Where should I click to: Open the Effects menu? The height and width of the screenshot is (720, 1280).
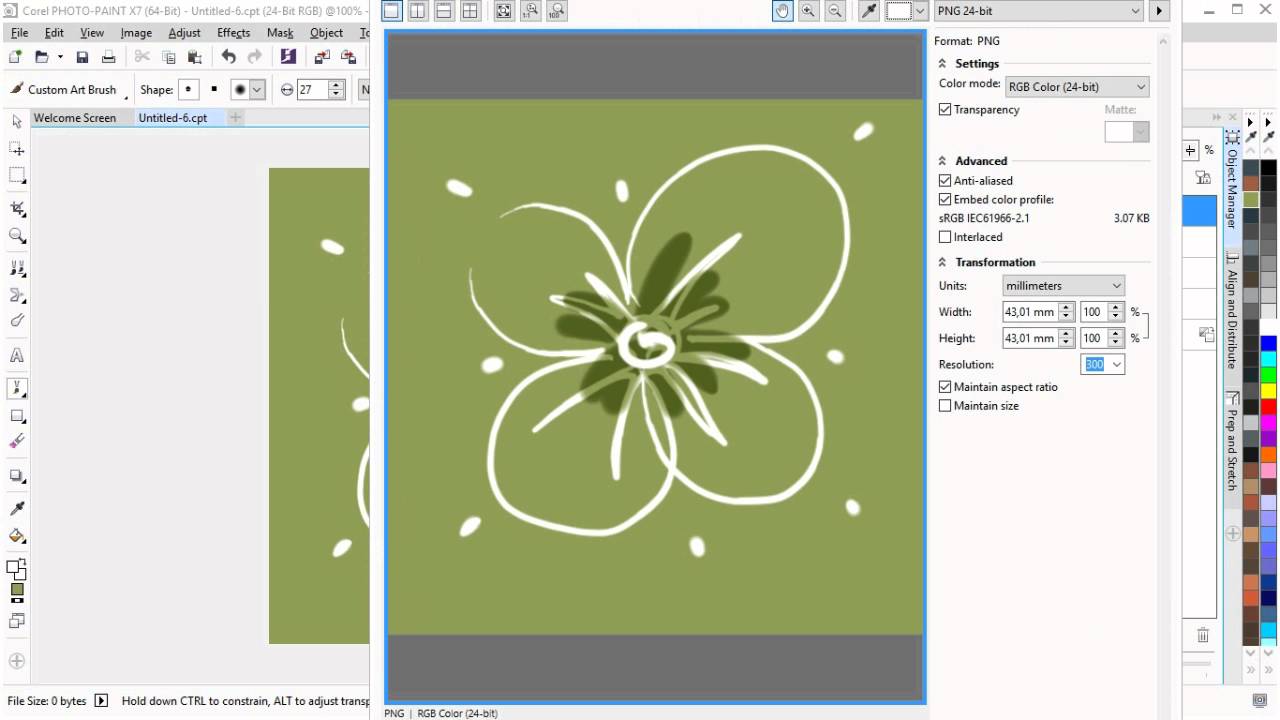233,33
